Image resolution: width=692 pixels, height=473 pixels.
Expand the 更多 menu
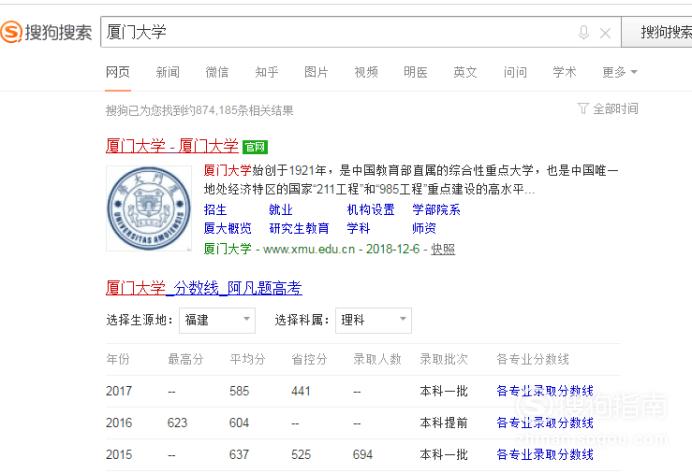(x=620, y=72)
